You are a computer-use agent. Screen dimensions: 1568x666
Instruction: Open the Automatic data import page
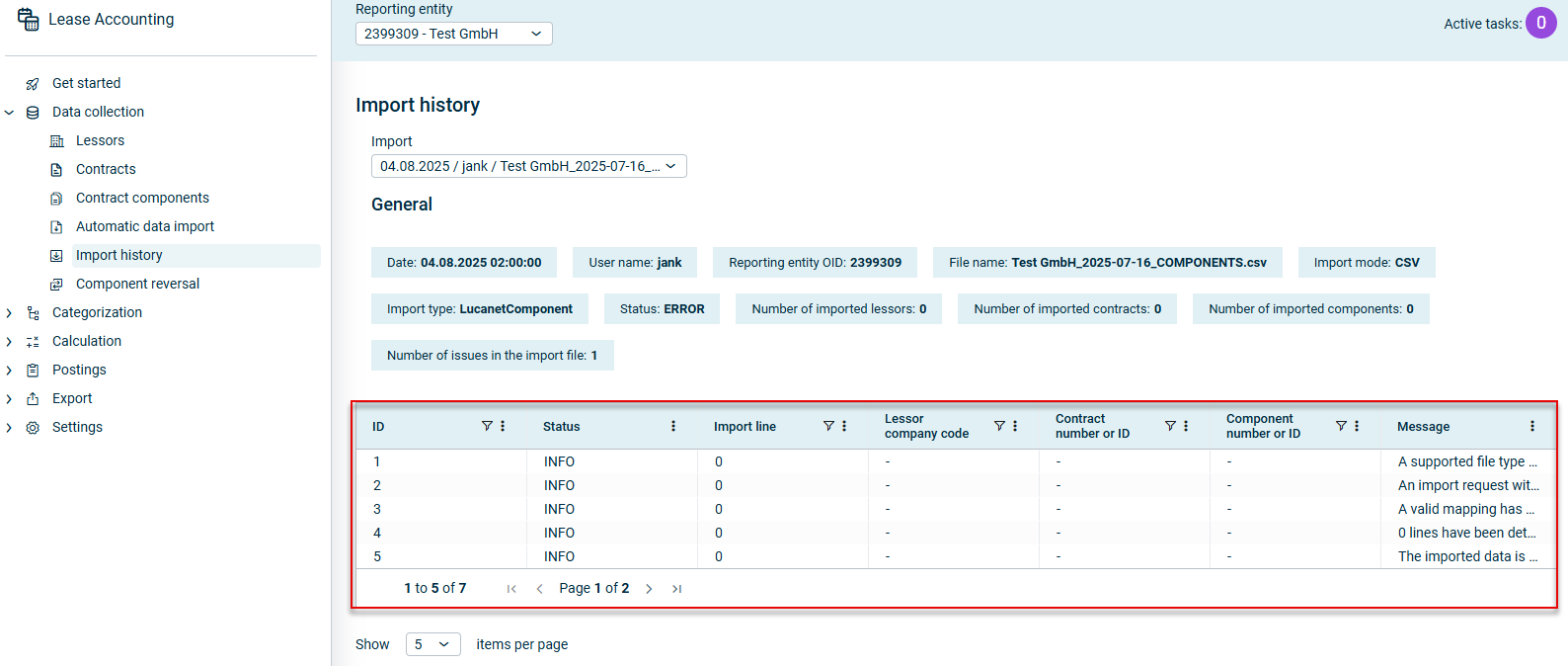[x=145, y=226]
